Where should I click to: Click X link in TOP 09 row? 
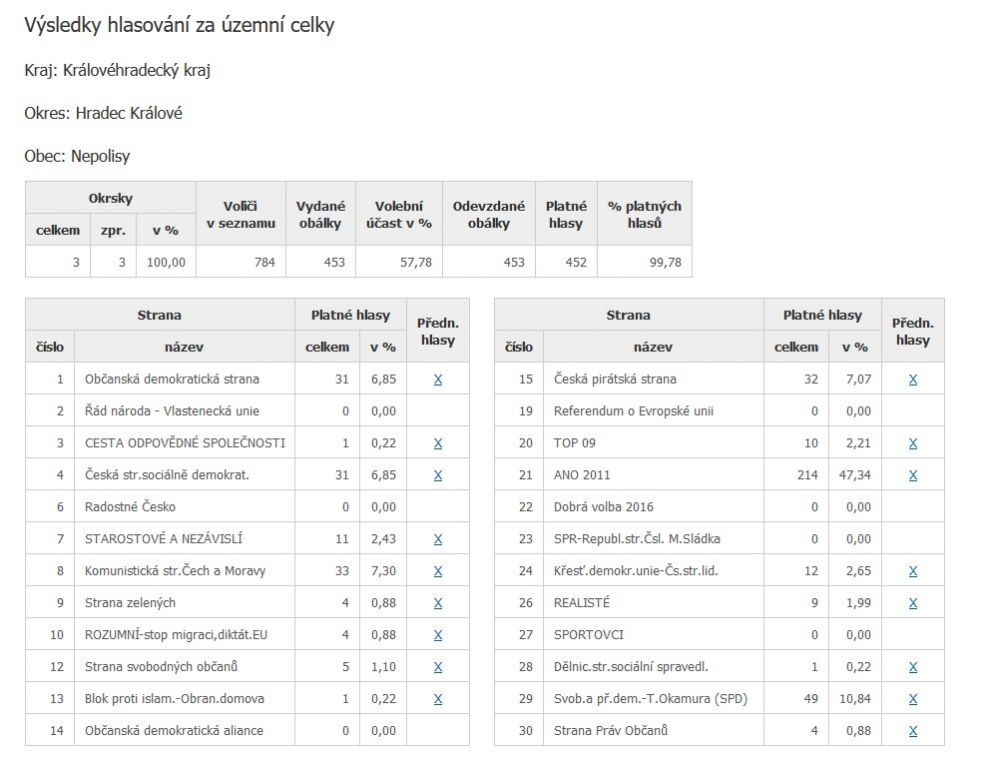pyautogui.click(x=913, y=443)
